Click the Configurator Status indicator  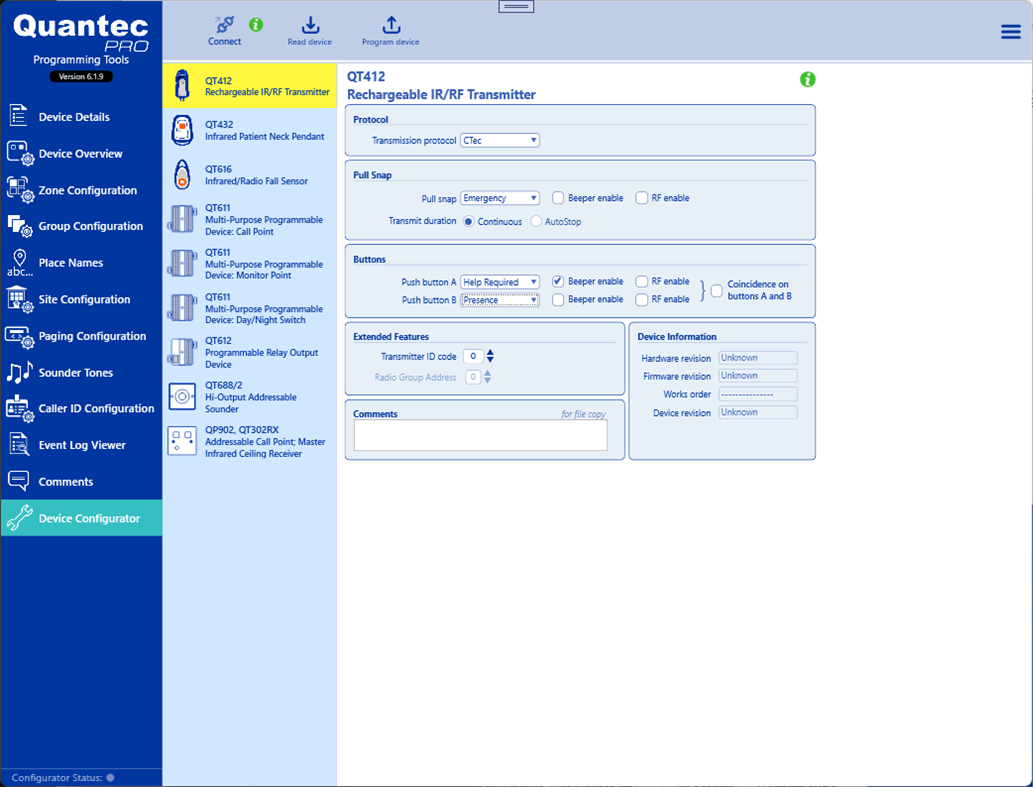111,778
